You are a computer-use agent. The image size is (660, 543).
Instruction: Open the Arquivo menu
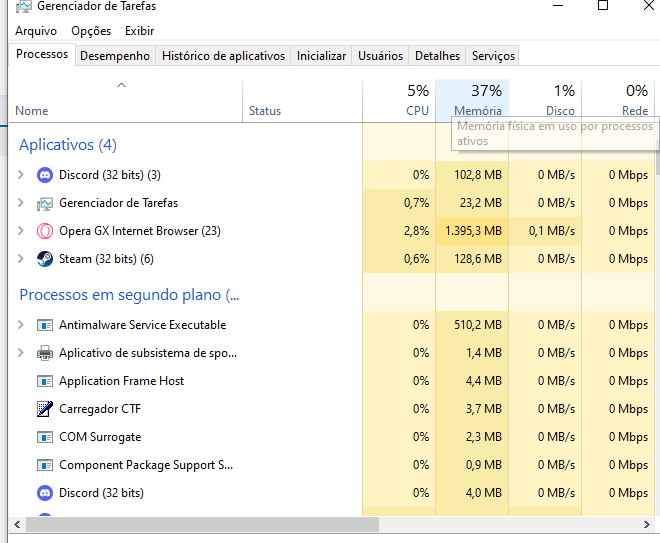(x=36, y=31)
